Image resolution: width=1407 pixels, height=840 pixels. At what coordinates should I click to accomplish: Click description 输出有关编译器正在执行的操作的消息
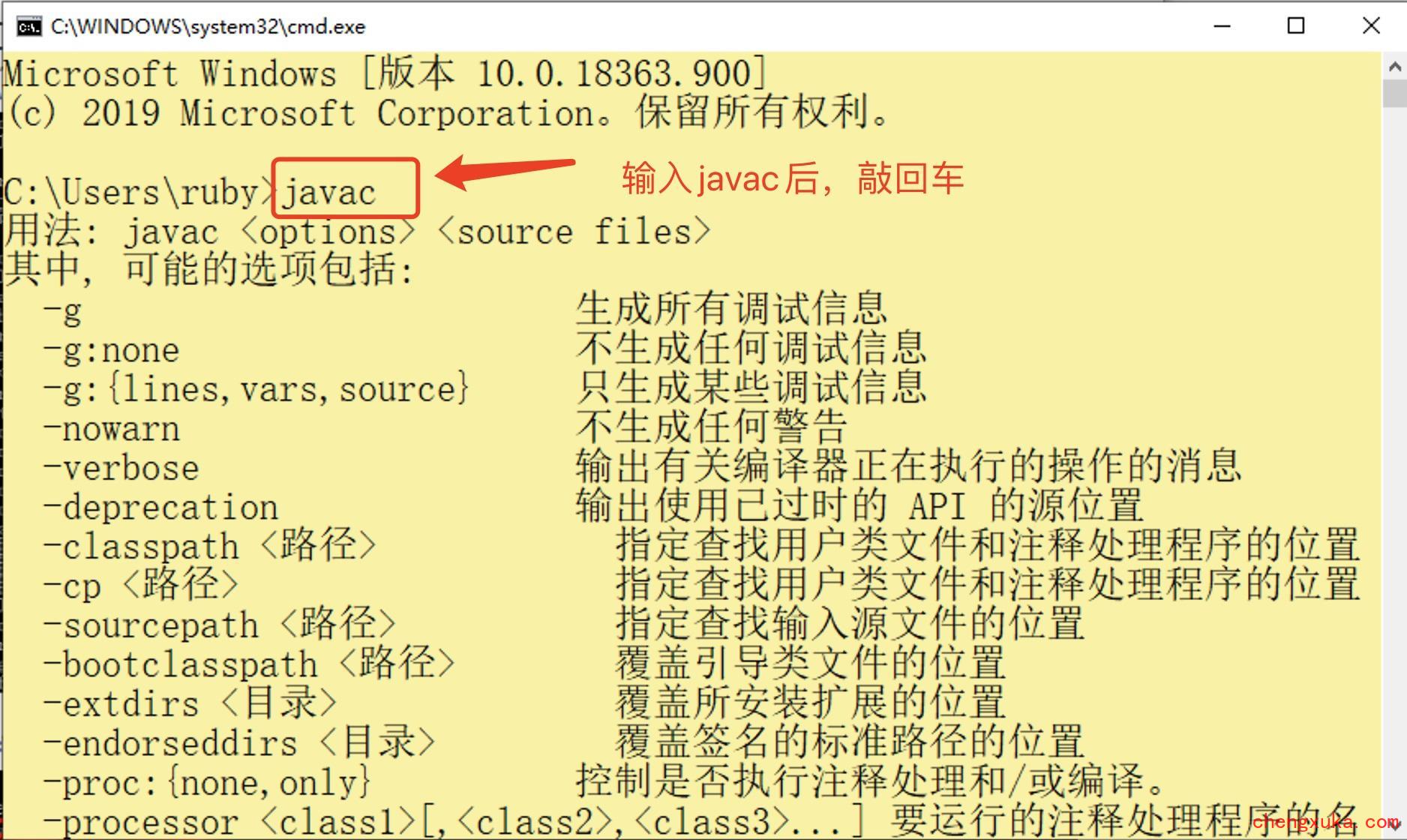click(908, 466)
